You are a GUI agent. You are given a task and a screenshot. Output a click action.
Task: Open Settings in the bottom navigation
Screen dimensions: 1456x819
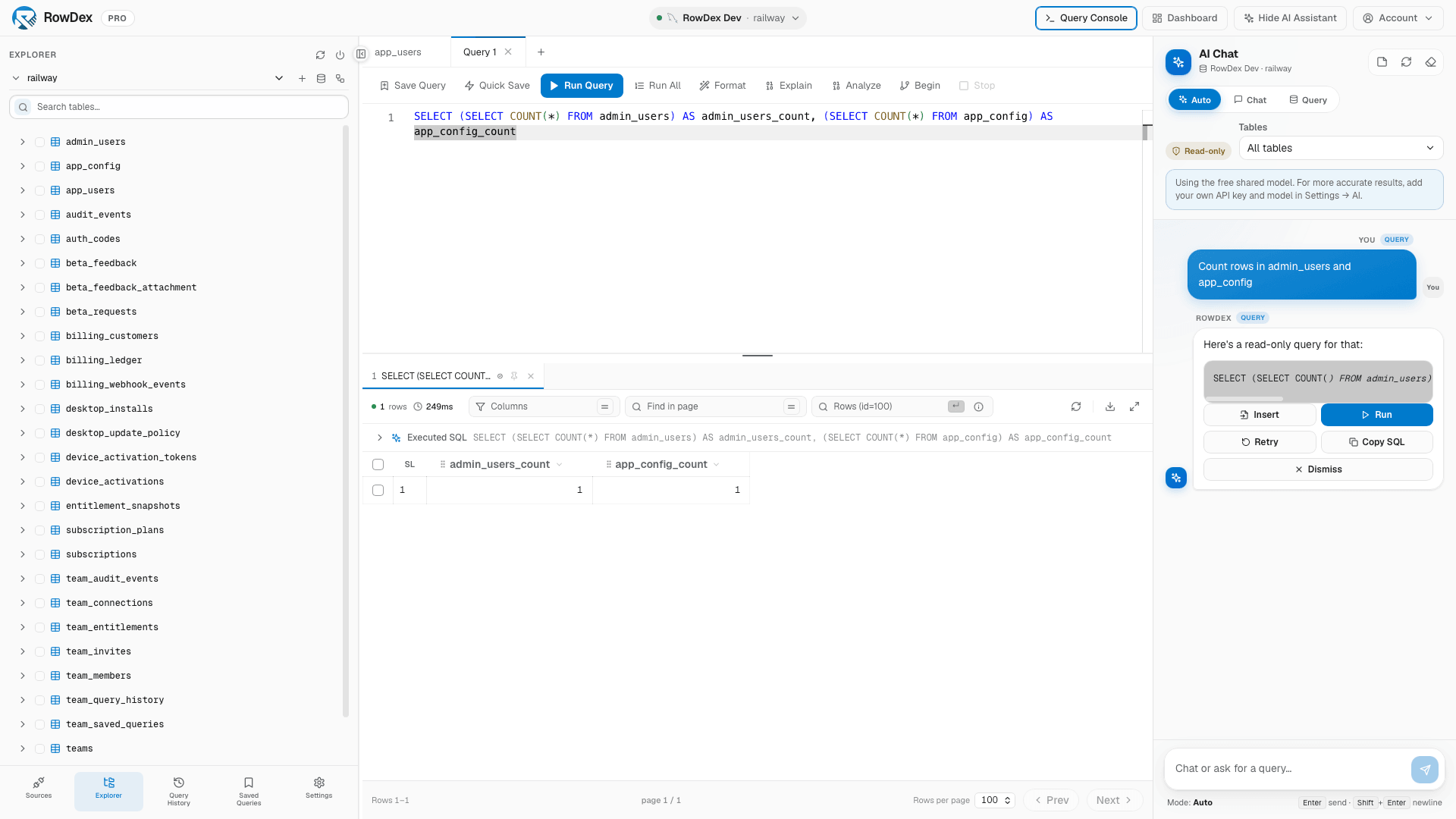[319, 788]
